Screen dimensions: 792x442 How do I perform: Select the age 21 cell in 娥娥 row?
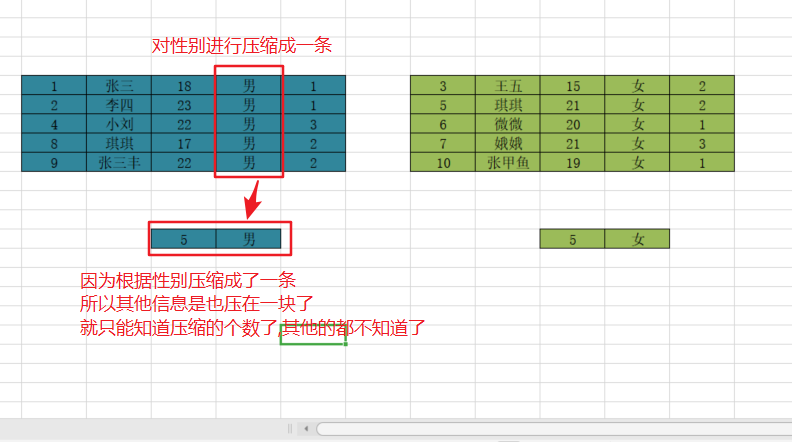click(x=572, y=143)
